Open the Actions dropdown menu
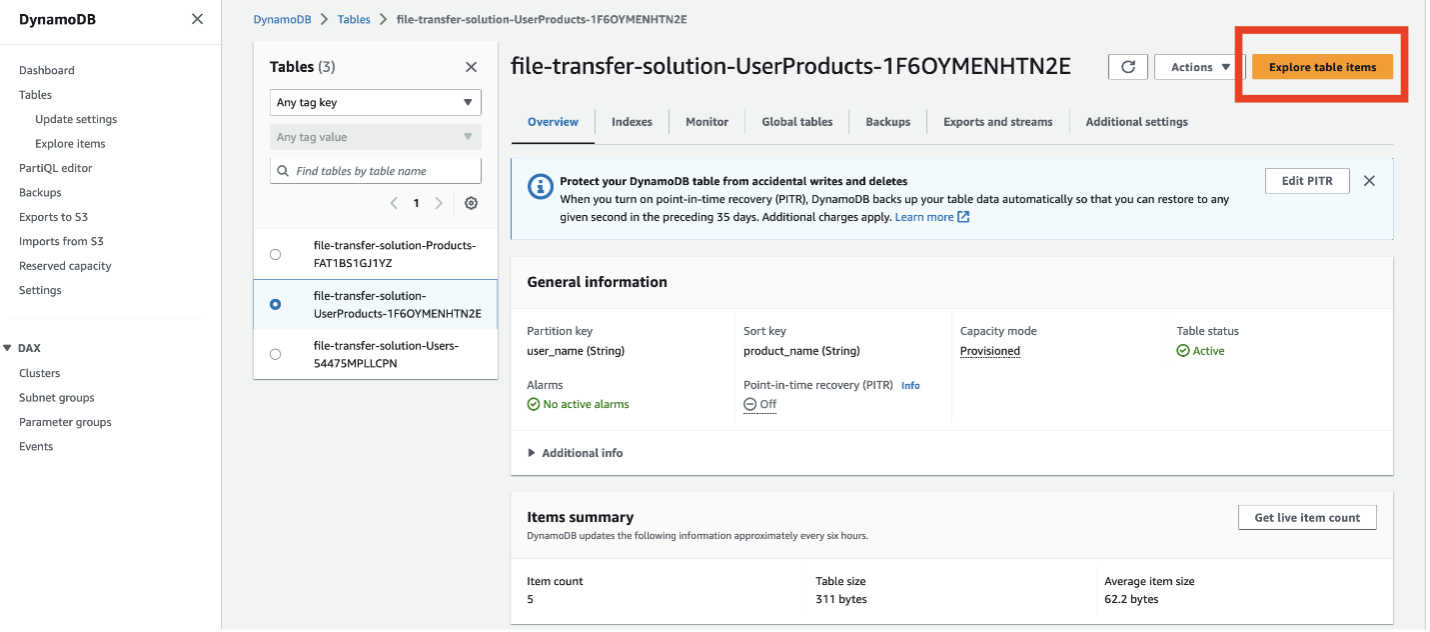 pyautogui.click(x=1196, y=66)
